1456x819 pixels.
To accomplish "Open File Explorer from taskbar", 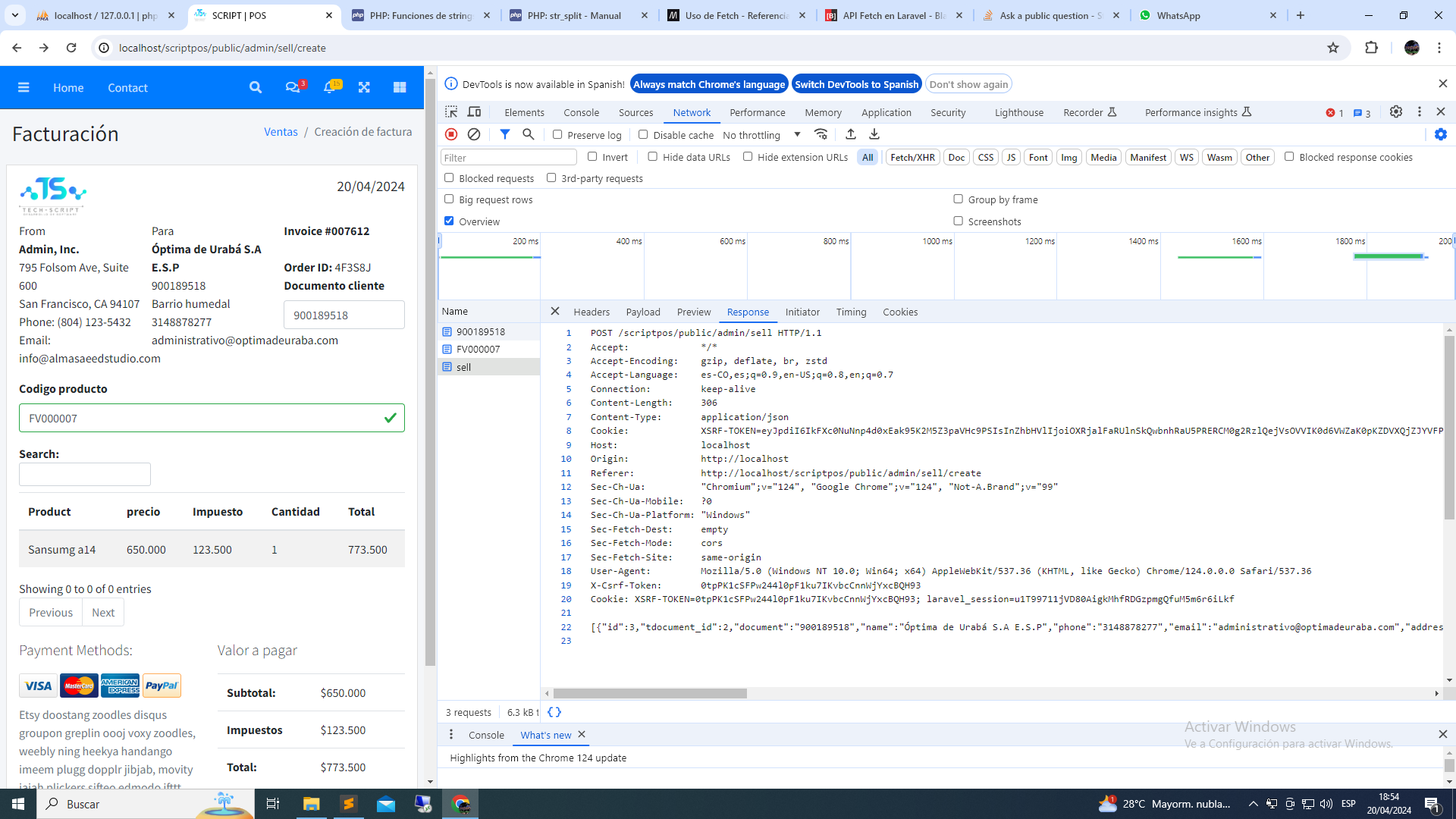I will (x=311, y=804).
